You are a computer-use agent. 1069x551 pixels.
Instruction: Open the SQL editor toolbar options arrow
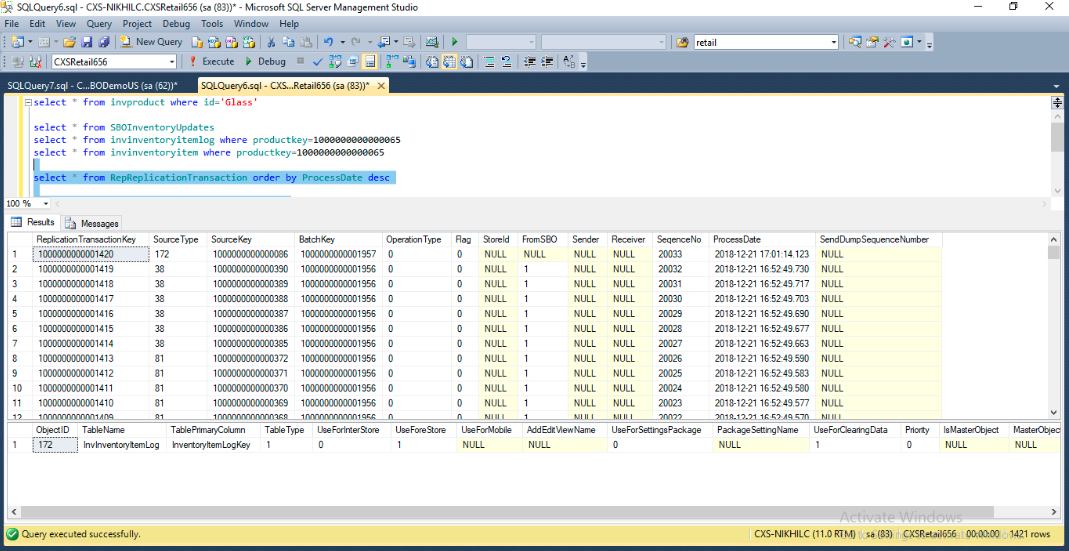[583, 64]
